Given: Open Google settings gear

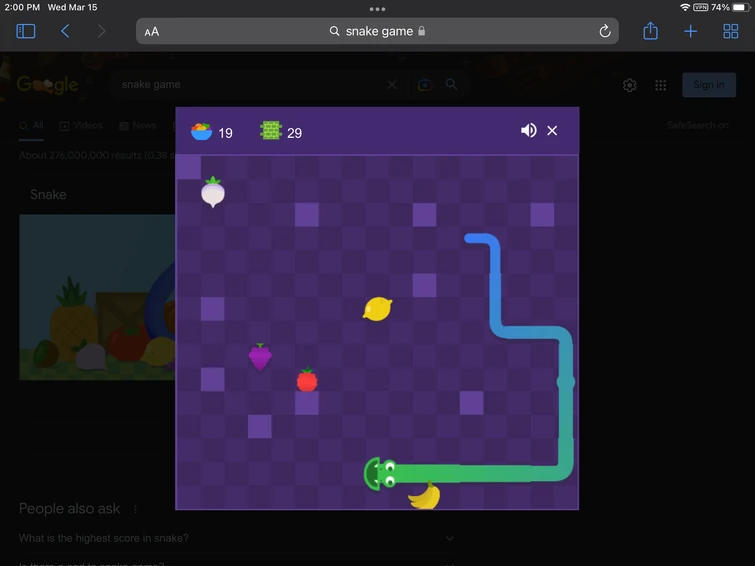Looking at the screenshot, I should (x=629, y=85).
